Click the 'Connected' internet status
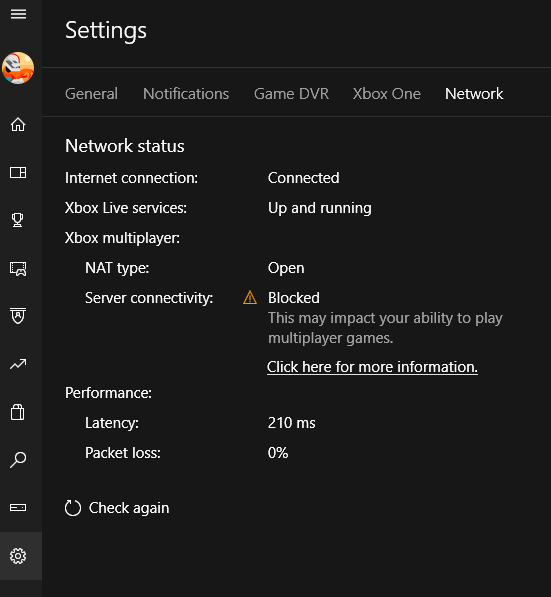Screen dimensions: 551x597 (303, 178)
